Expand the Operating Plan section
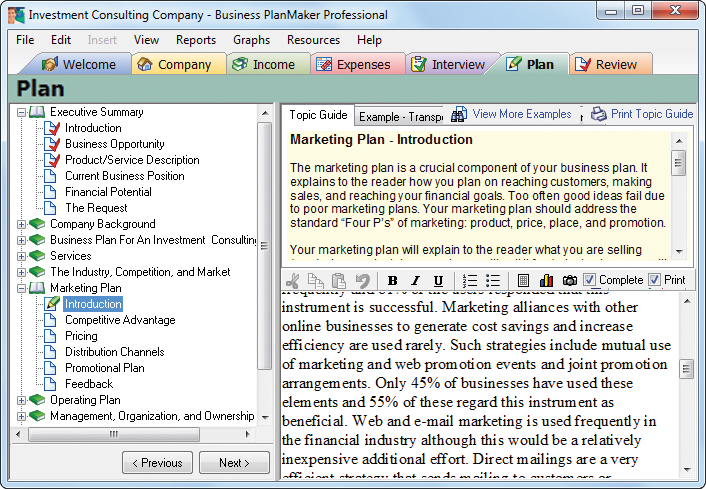Image resolution: width=706 pixels, height=489 pixels. (x=22, y=400)
